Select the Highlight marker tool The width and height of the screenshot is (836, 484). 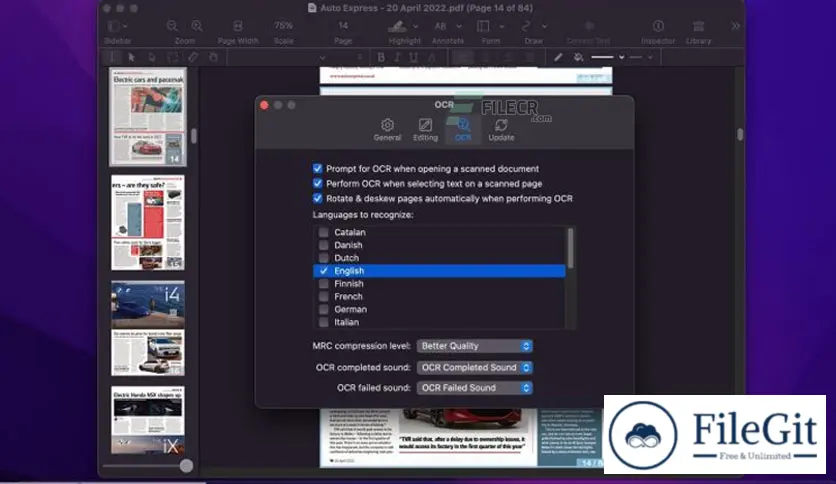tap(397, 26)
